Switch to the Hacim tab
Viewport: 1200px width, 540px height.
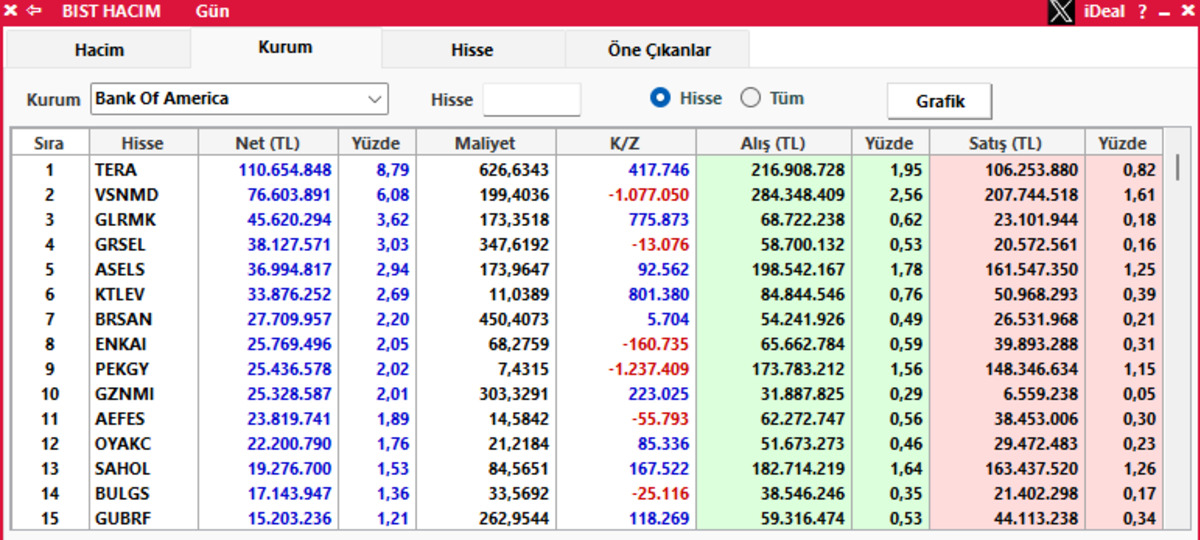[x=99, y=50]
